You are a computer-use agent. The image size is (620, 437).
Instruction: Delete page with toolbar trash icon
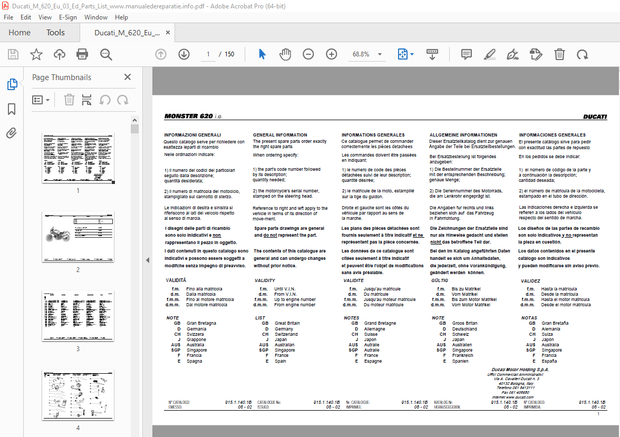click(559, 54)
